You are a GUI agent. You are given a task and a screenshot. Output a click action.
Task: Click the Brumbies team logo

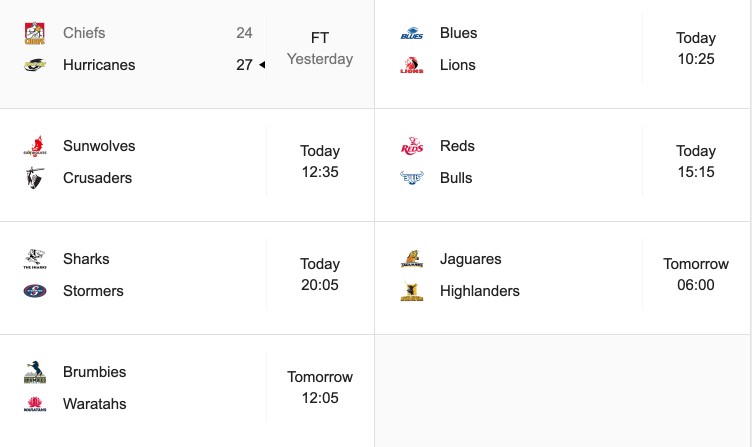35,372
